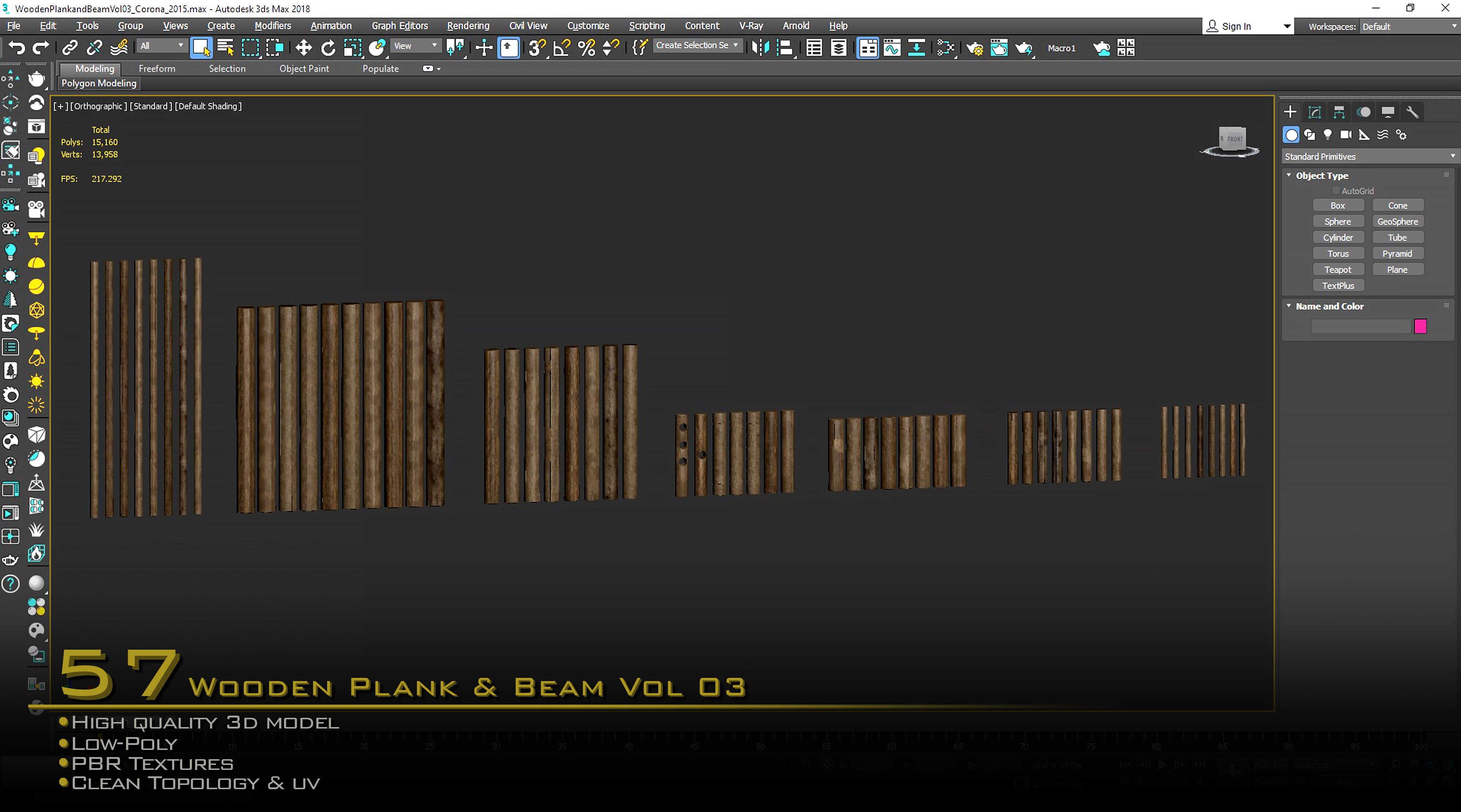Click the Mirror tool icon
Screen dimensions: 1461x812
[x=760, y=48]
